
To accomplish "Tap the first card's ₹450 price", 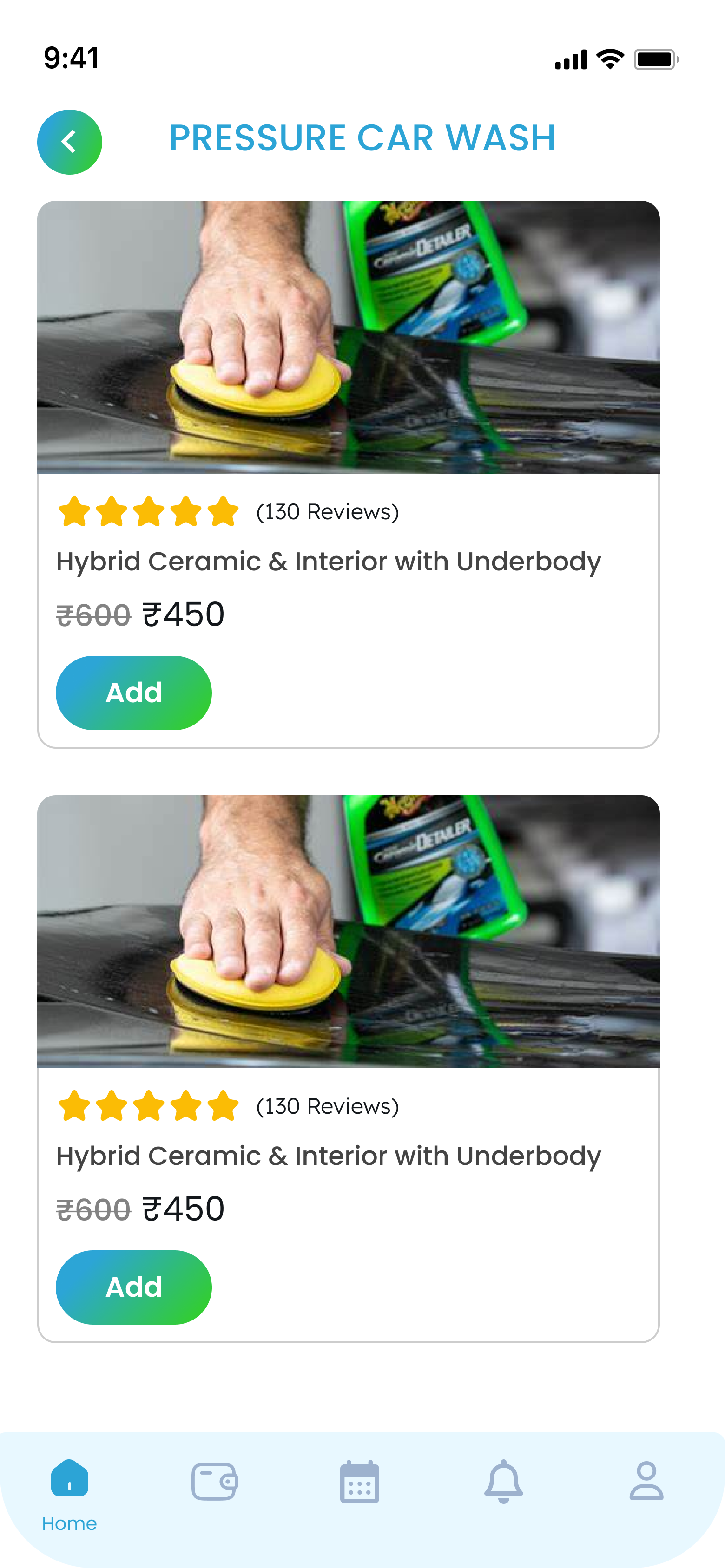I will click(184, 614).
